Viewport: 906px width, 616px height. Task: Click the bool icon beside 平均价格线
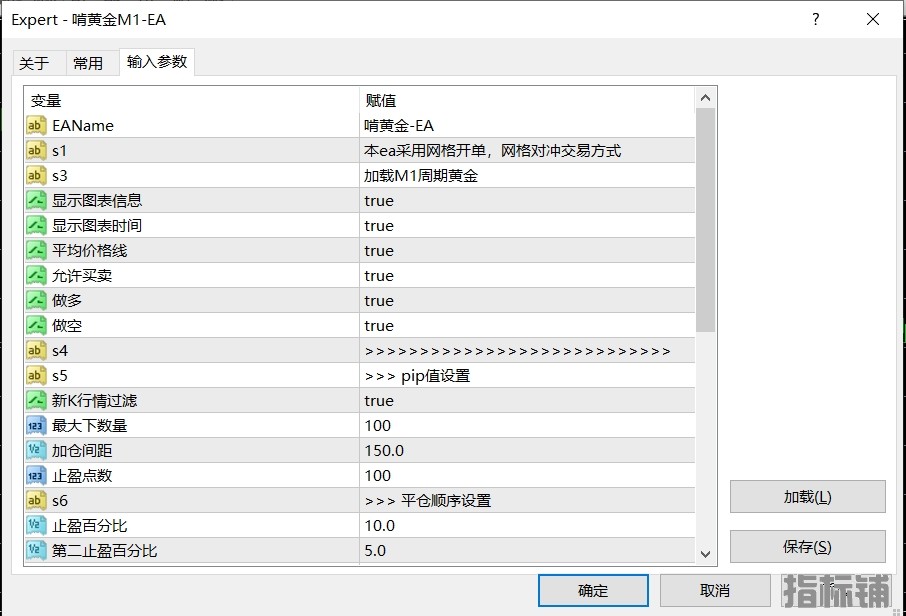pos(36,251)
